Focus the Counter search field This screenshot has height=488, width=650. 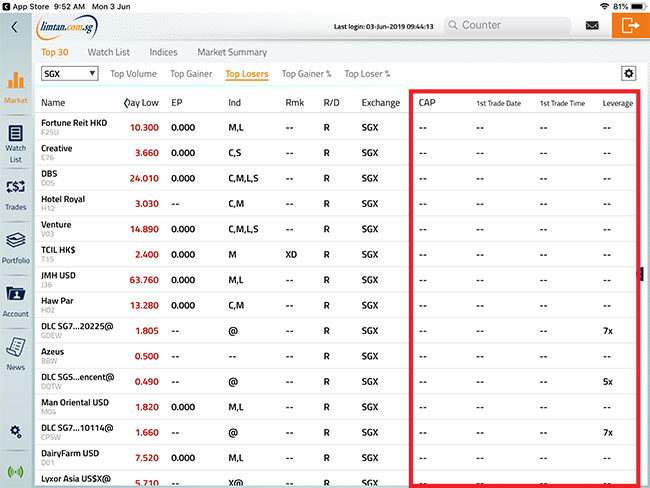click(x=508, y=25)
